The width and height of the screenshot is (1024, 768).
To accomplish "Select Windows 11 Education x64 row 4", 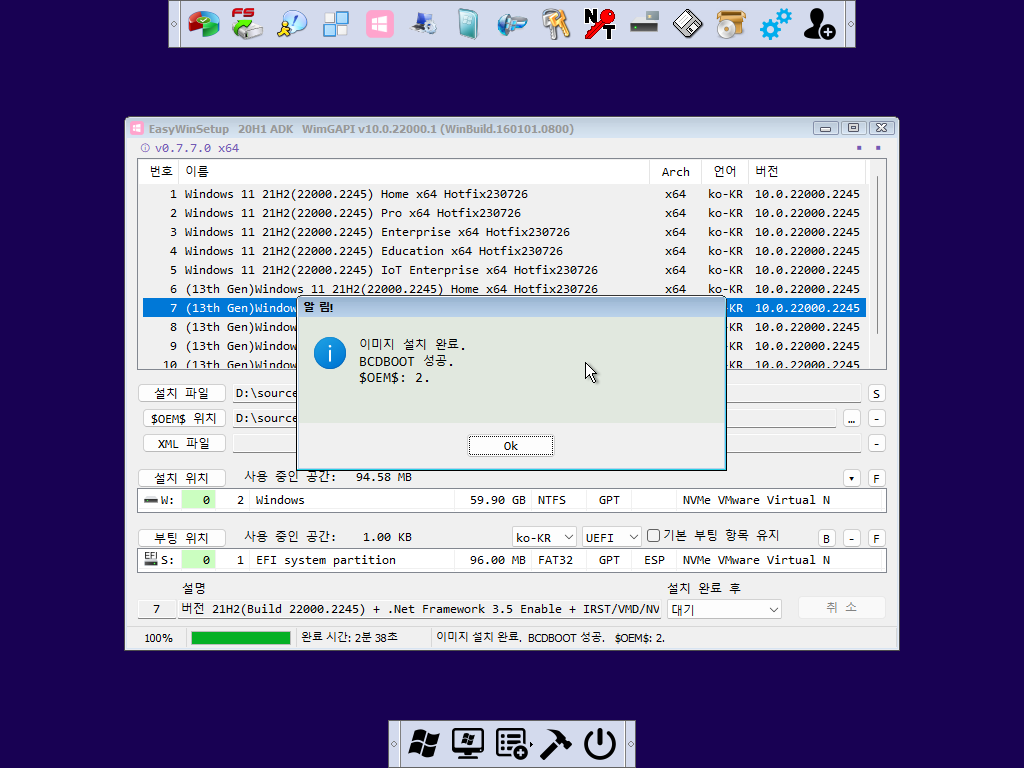I will [x=504, y=251].
